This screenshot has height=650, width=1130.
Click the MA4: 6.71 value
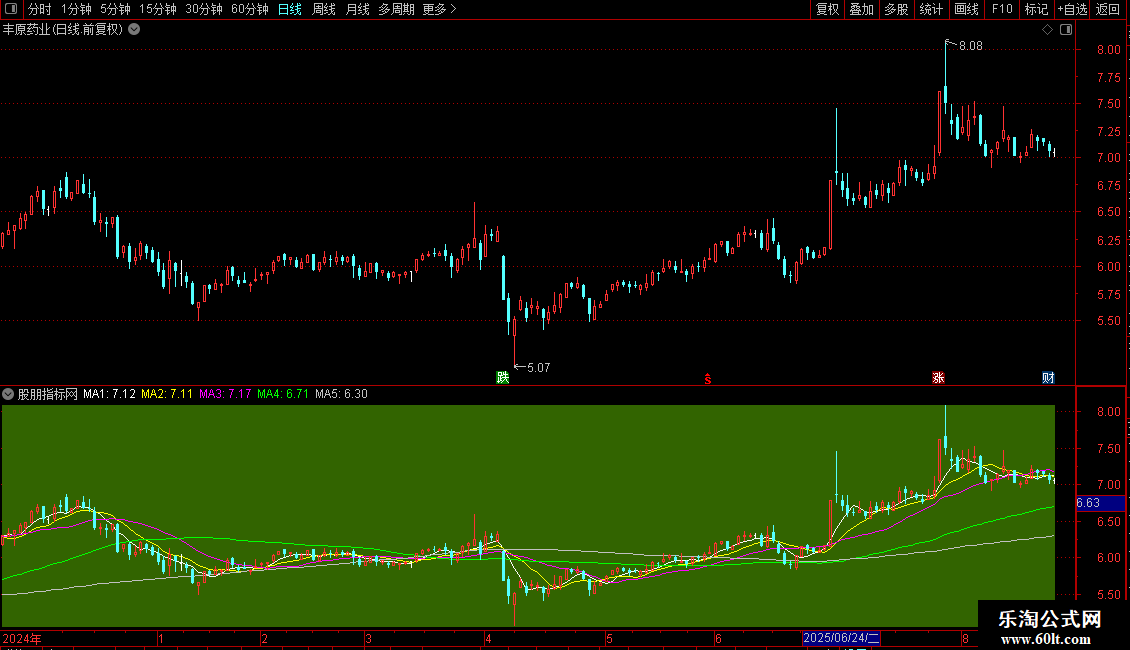point(283,394)
